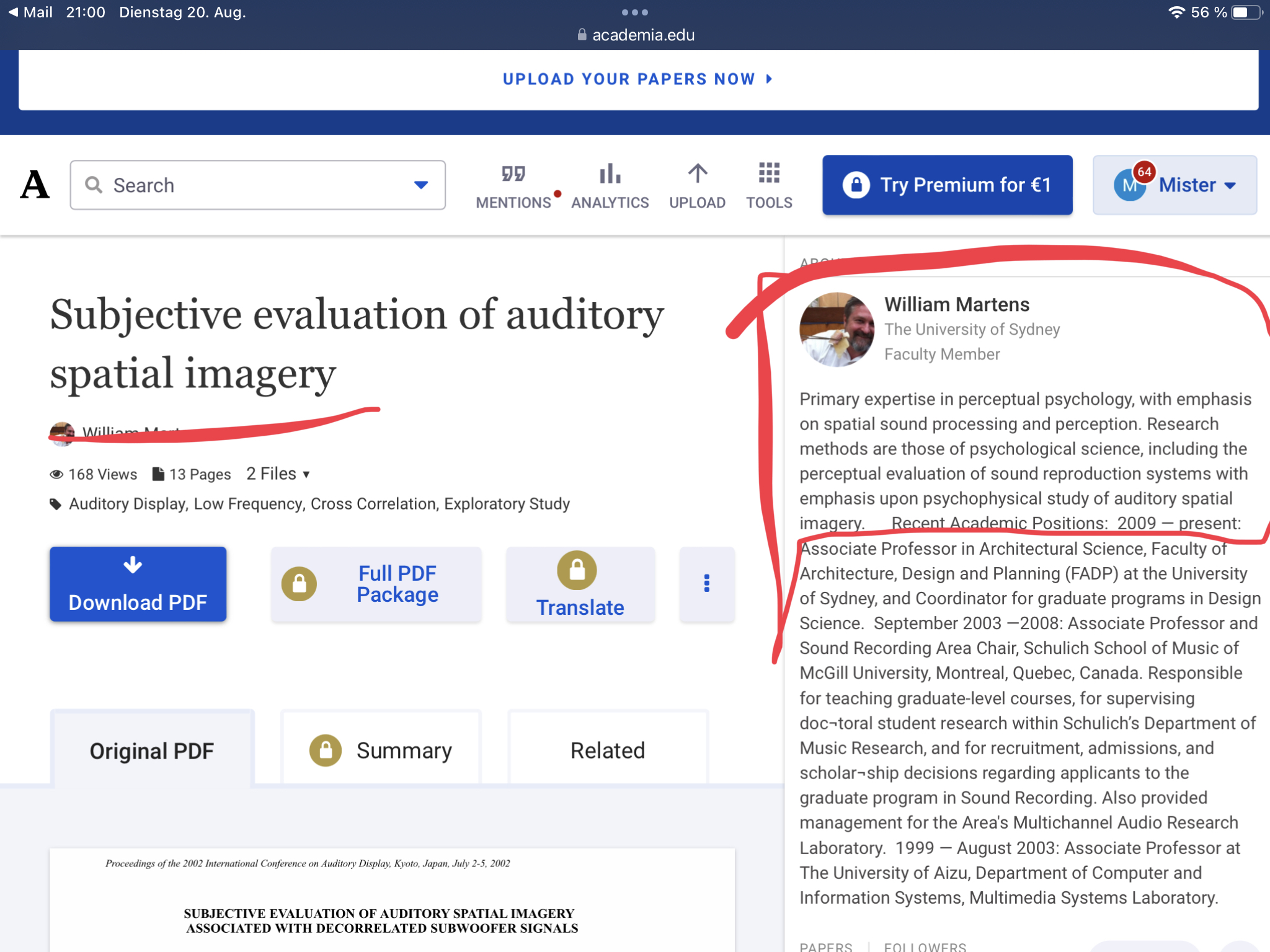1270x952 pixels.
Task: Click Try Premium for €1 button
Action: point(948,185)
